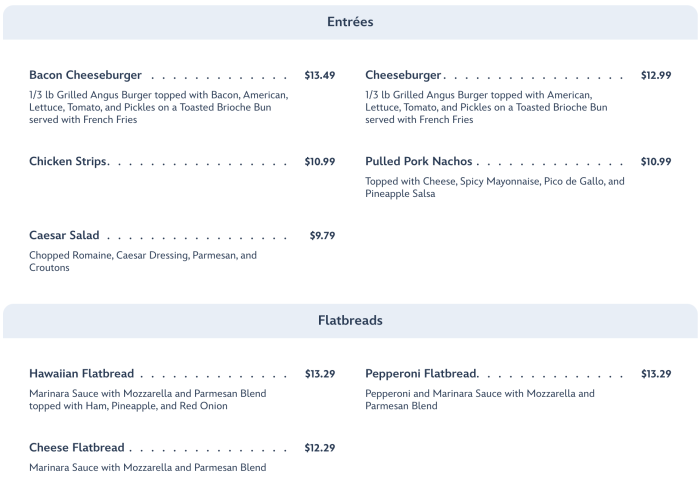Click the Cheeseburger item title

[x=403, y=75]
